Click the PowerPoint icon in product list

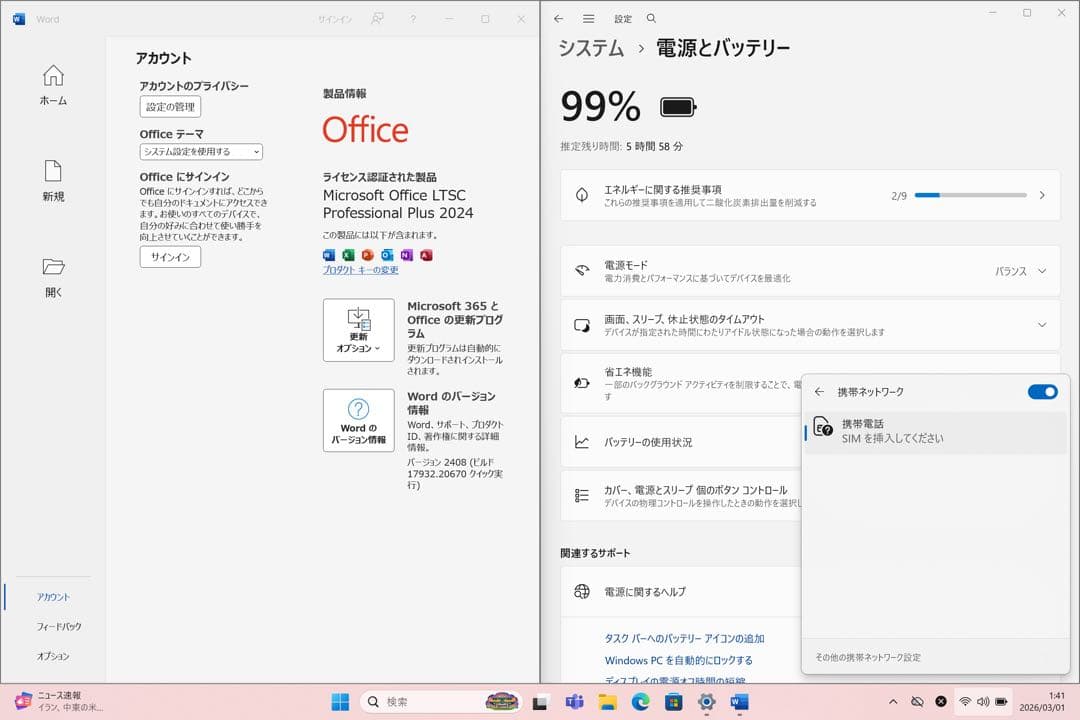coord(367,255)
